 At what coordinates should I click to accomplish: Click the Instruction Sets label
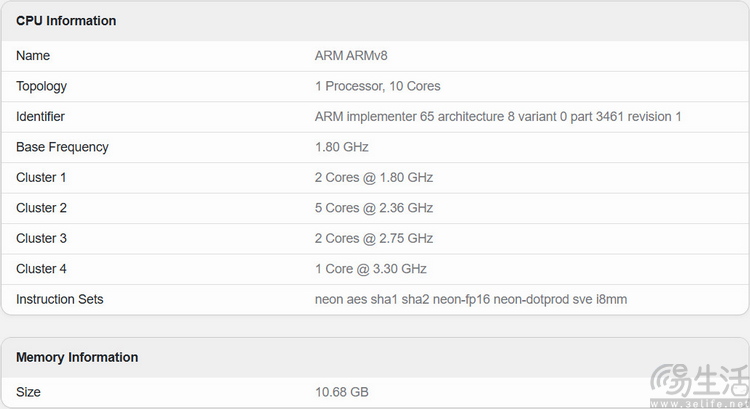60,299
